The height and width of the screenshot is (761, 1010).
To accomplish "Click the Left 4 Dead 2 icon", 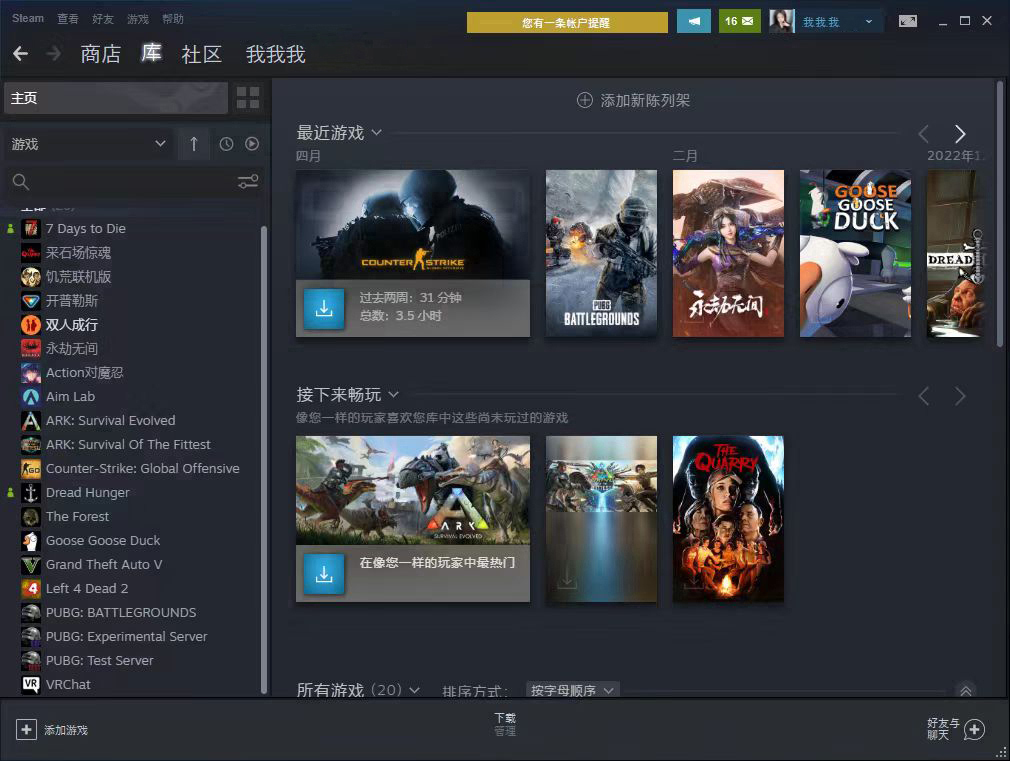I will pyautogui.click(x=30, y=588).
